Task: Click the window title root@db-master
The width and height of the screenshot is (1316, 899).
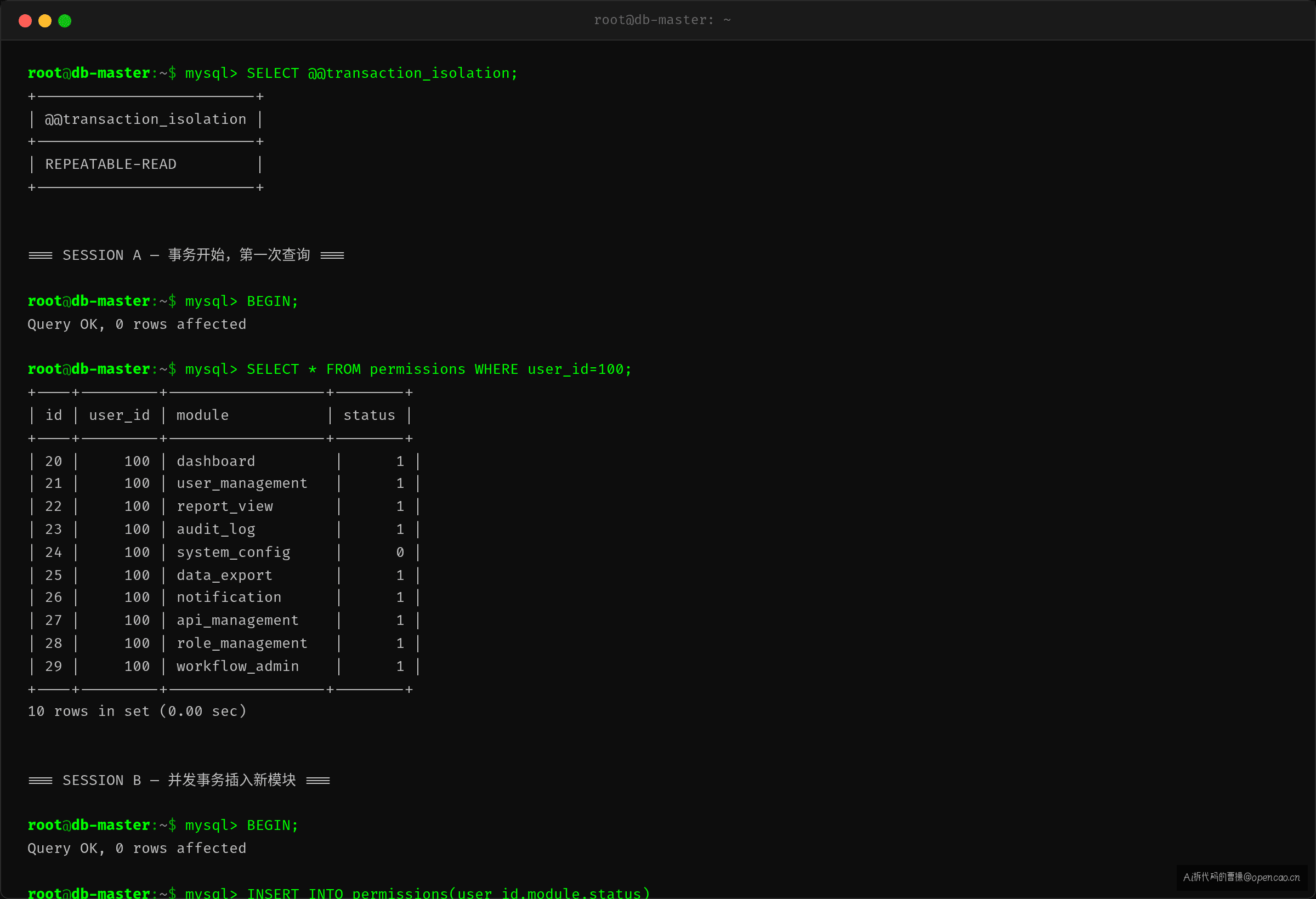Action: [662, 20]
